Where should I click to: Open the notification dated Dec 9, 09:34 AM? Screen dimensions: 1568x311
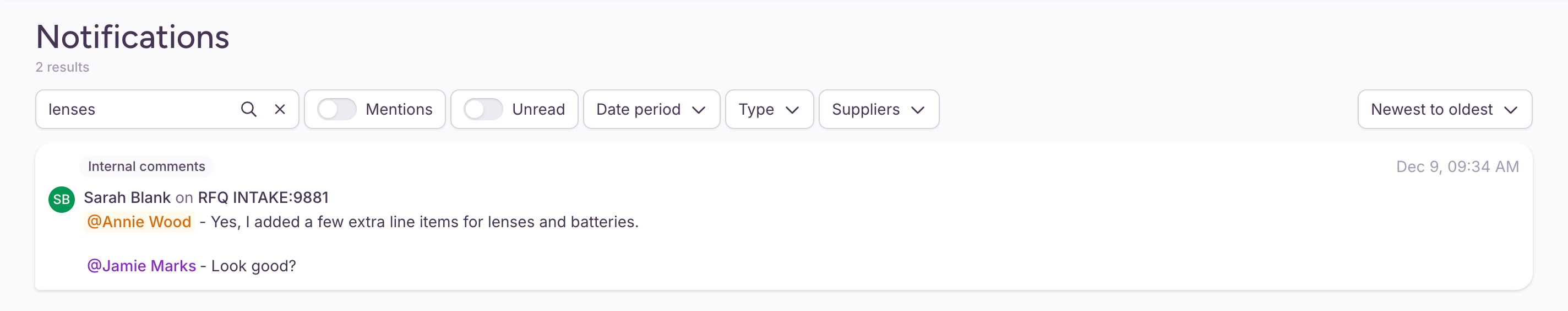click(x=783, y=217)
